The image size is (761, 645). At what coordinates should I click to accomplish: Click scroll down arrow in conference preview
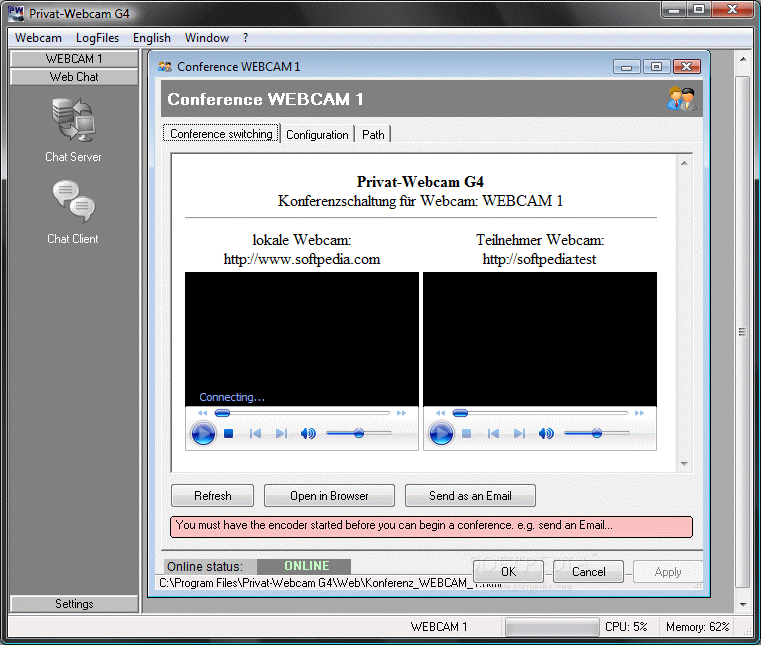pos(684,463)
